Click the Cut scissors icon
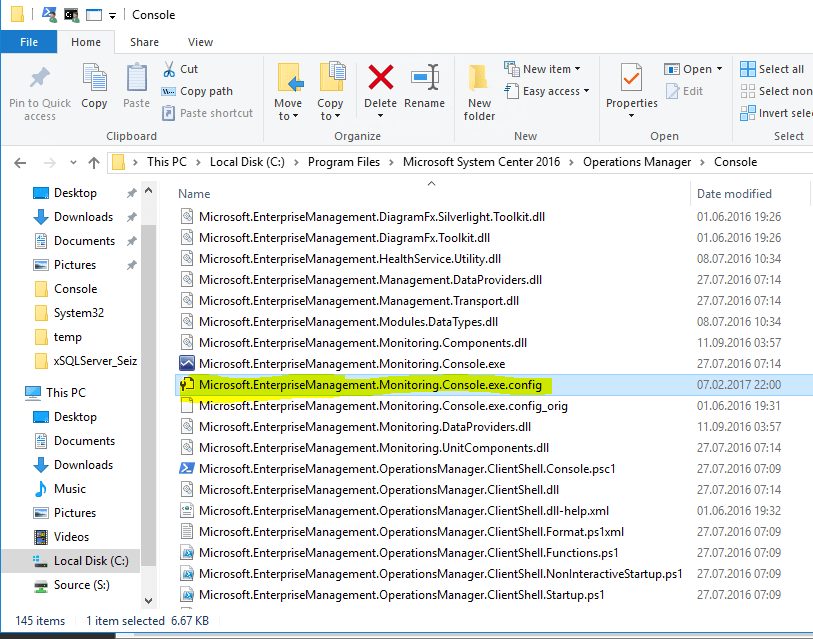813x639 pixels. [x=169, y=69]
